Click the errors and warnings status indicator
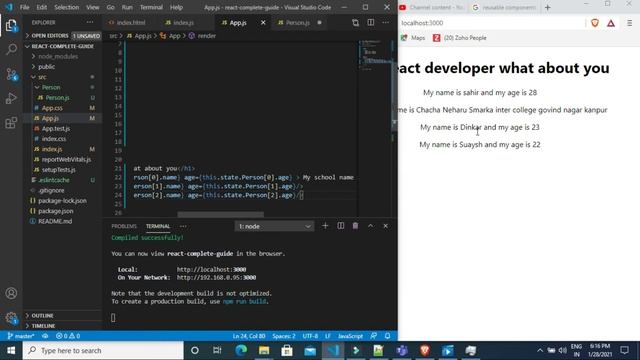Image resolution: width=640 pixels, height=360 pixels. tap(68, 336)
